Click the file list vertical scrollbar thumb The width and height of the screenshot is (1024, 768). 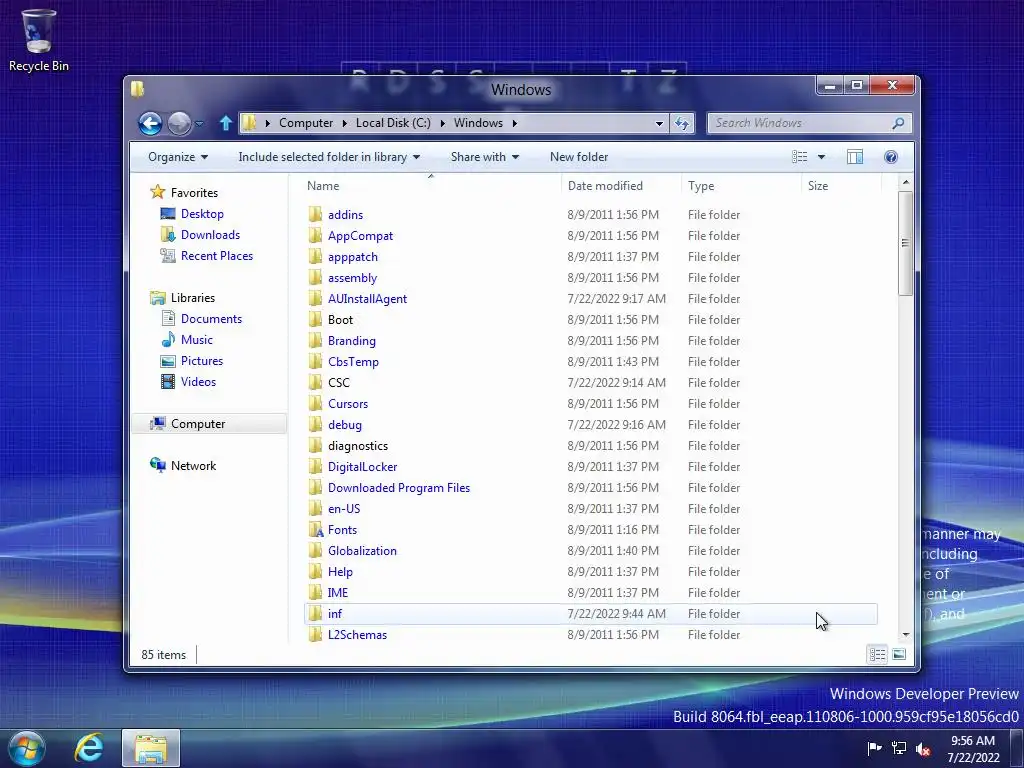[x=905, y=243]
